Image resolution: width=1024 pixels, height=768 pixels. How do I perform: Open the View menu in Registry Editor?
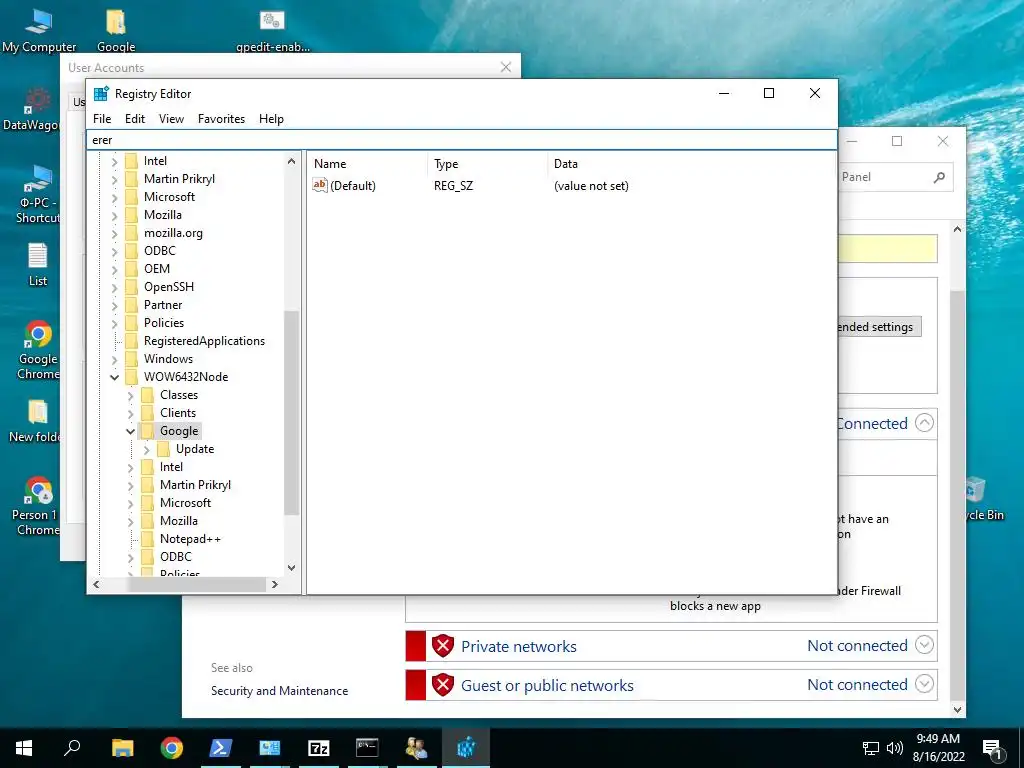point(171,119)
